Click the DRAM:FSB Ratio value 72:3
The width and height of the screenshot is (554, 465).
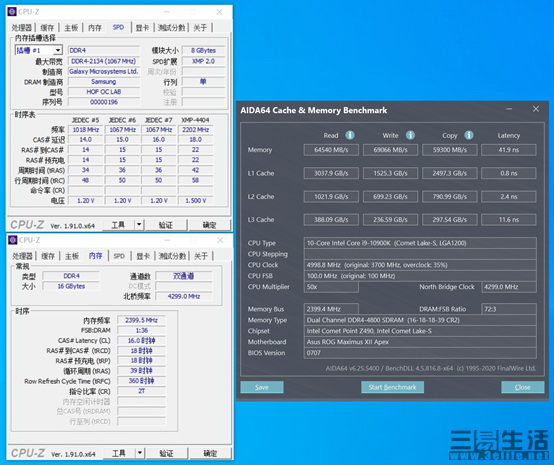coord(509,309)
